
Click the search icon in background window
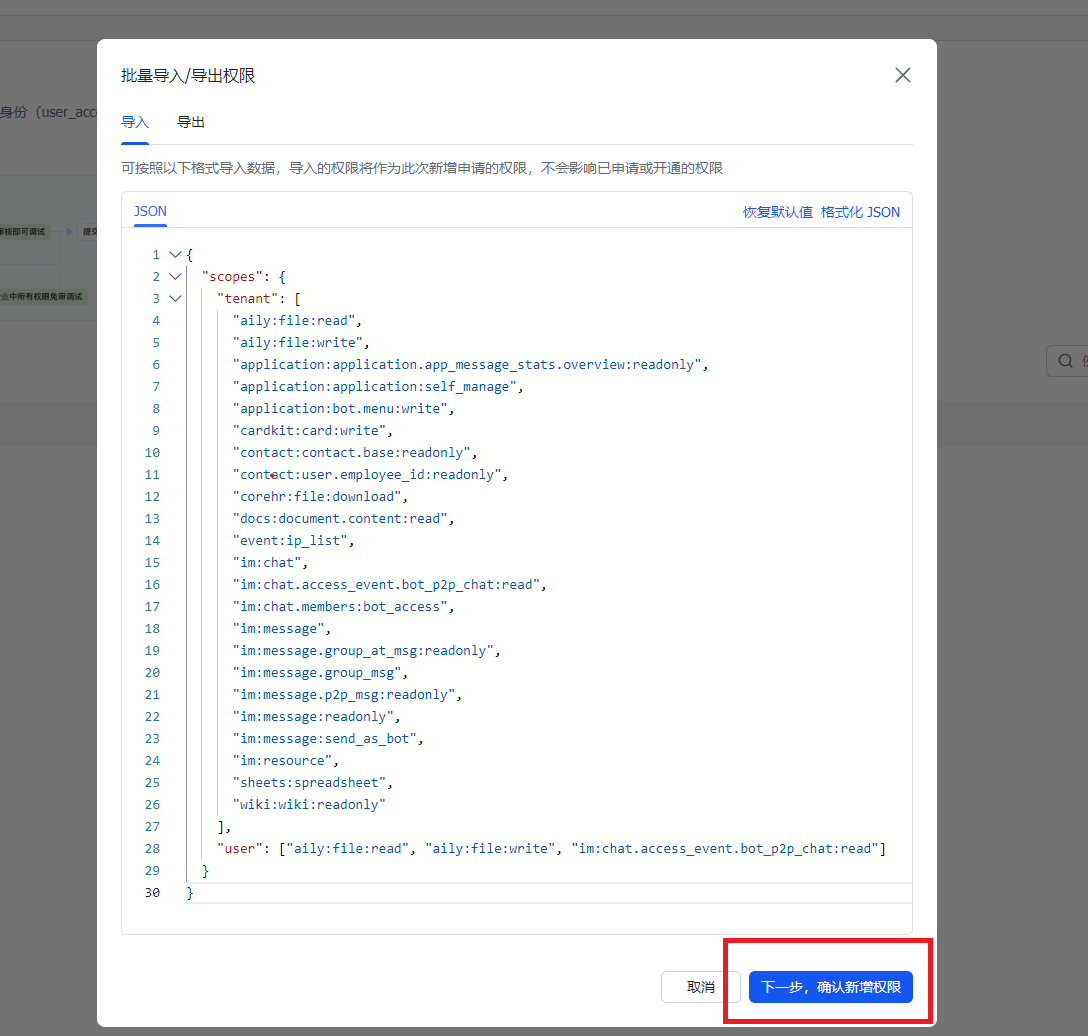[x=1065, y=361]
